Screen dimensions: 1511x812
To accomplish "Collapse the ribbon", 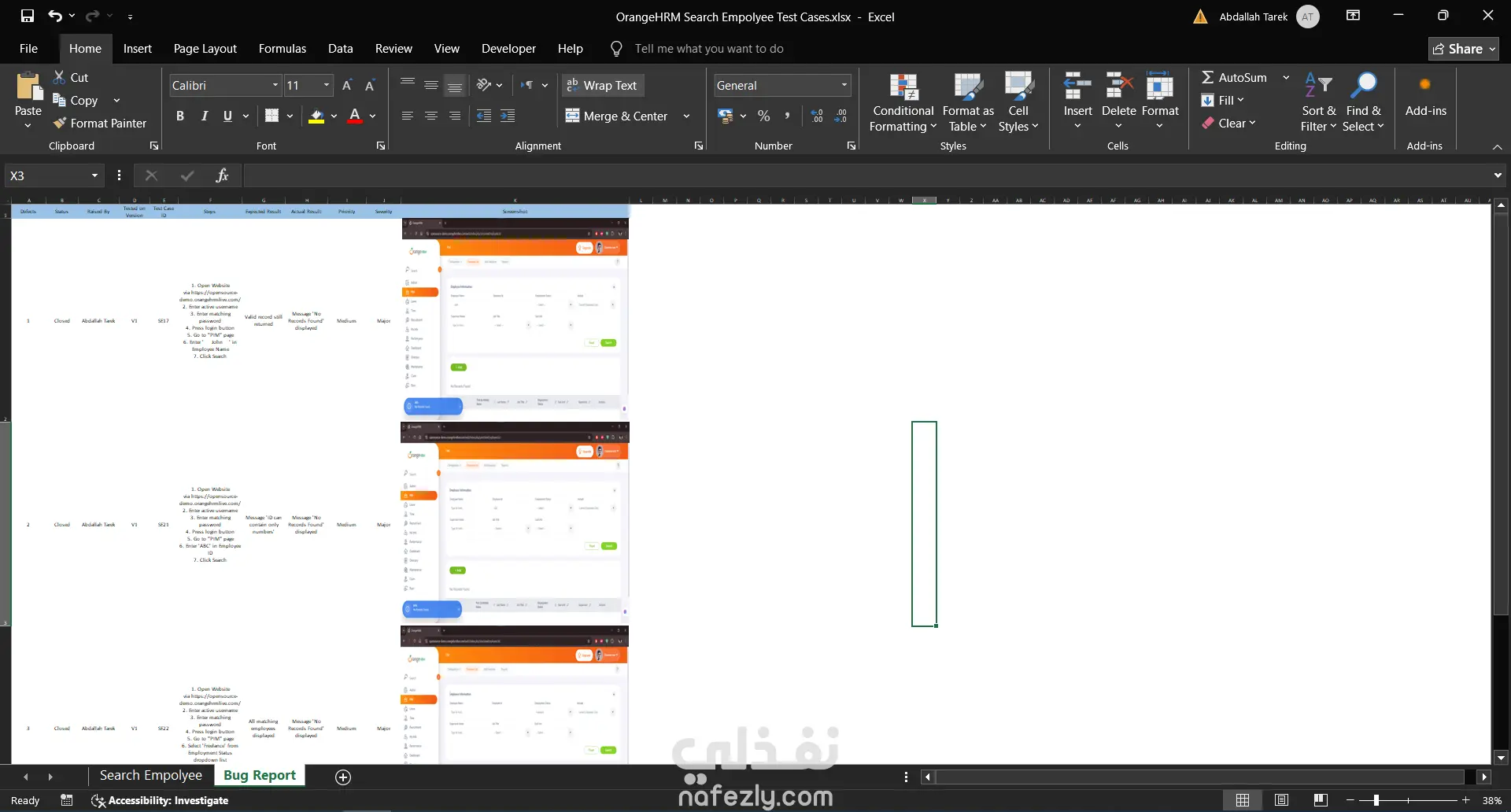I will click(x=1497, y=146).
